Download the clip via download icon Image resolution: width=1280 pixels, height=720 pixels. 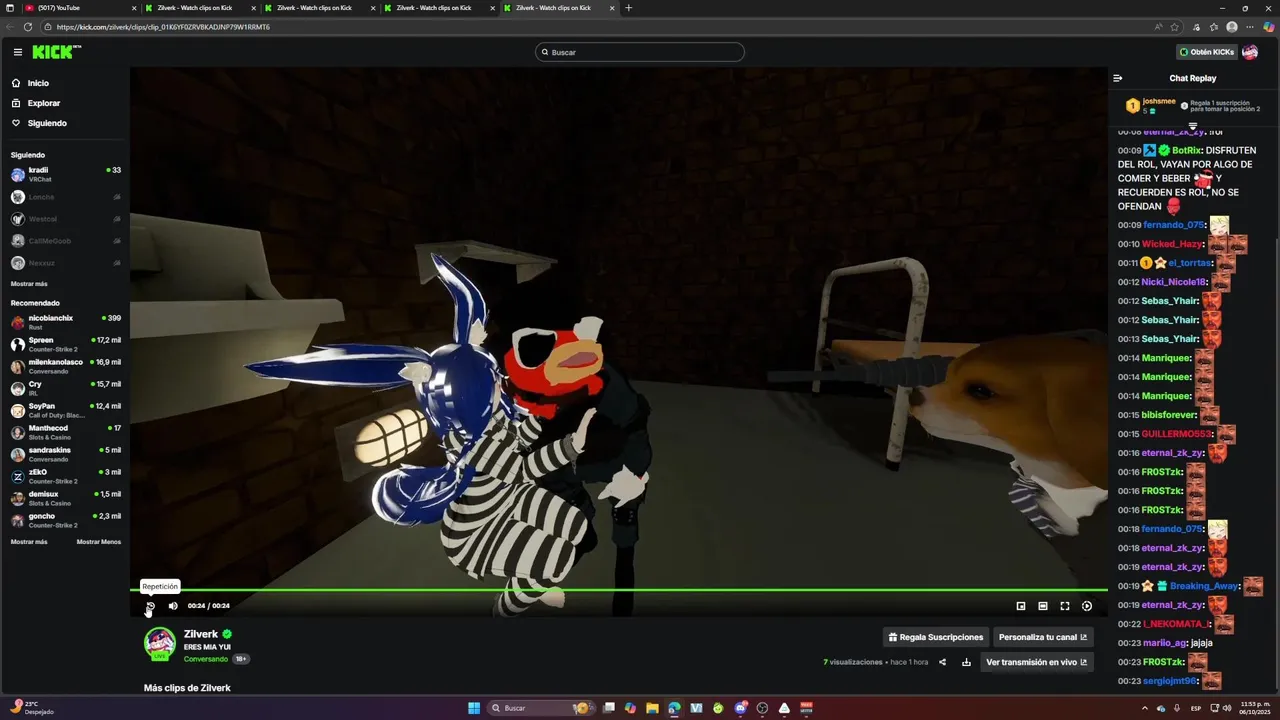coord(966,662)
